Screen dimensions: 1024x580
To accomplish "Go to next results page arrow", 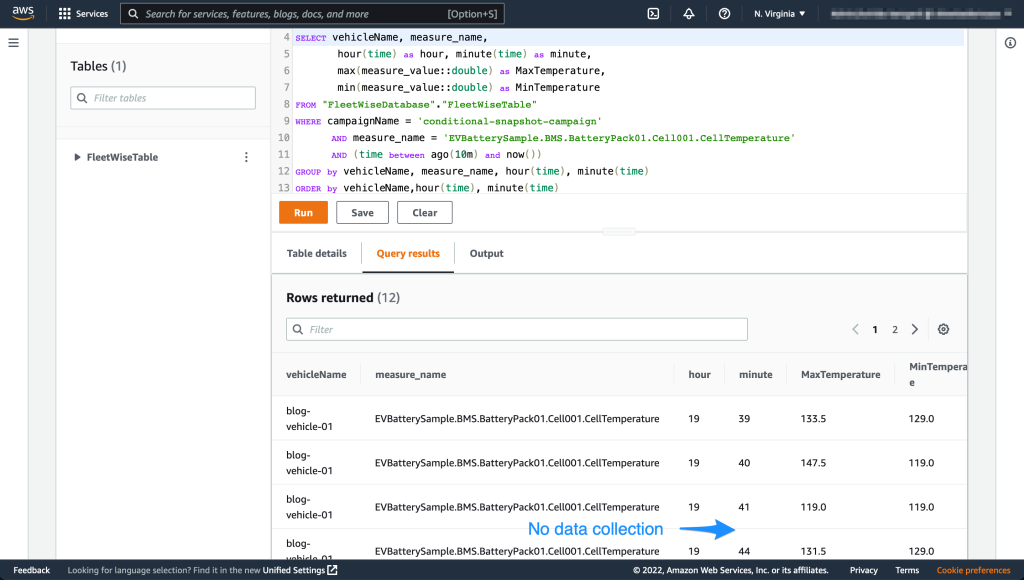I will click(915, 329).
